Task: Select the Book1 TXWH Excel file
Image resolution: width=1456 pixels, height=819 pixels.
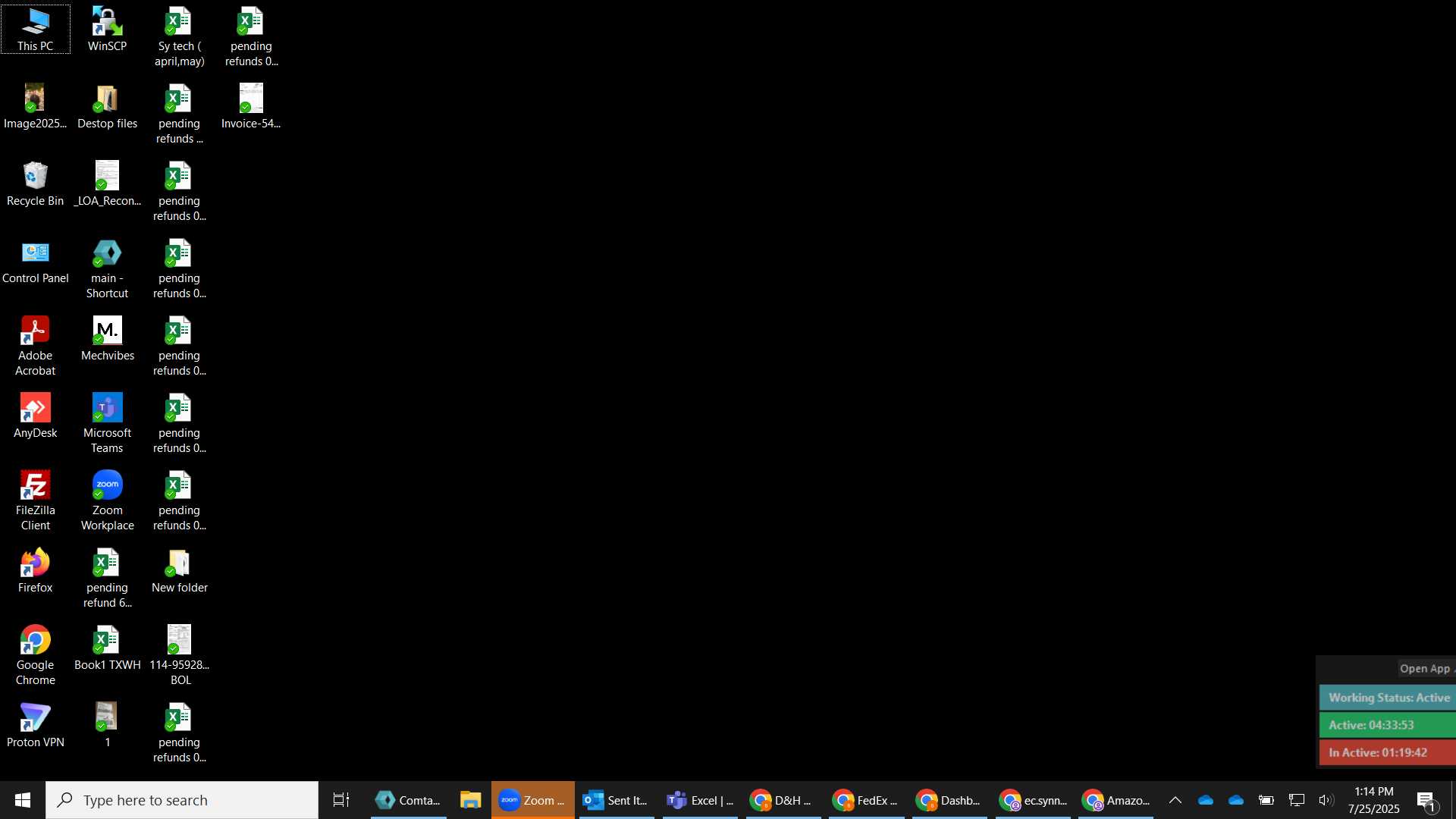Action: click(x=107, y=648)
